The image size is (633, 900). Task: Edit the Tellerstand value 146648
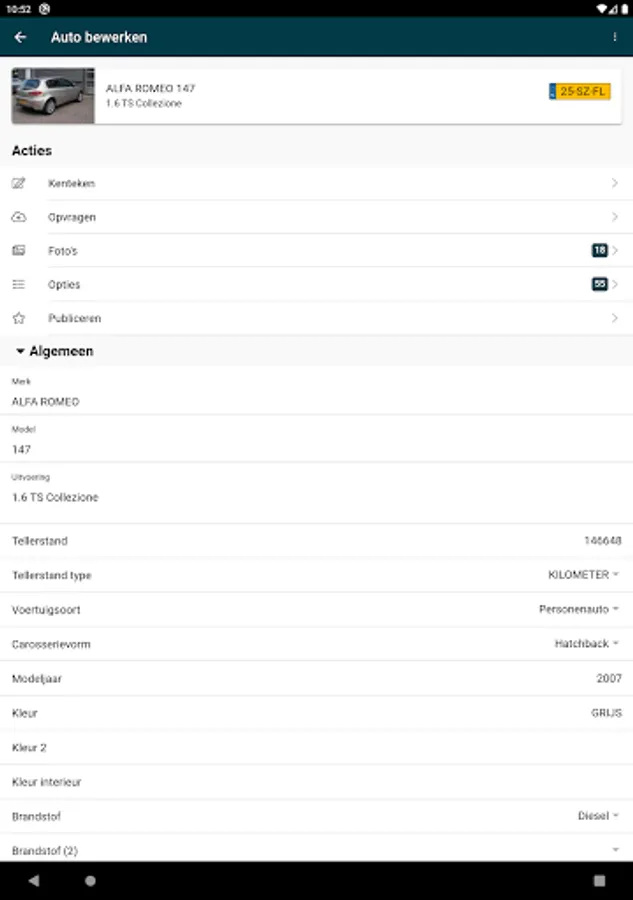[602, 541]
